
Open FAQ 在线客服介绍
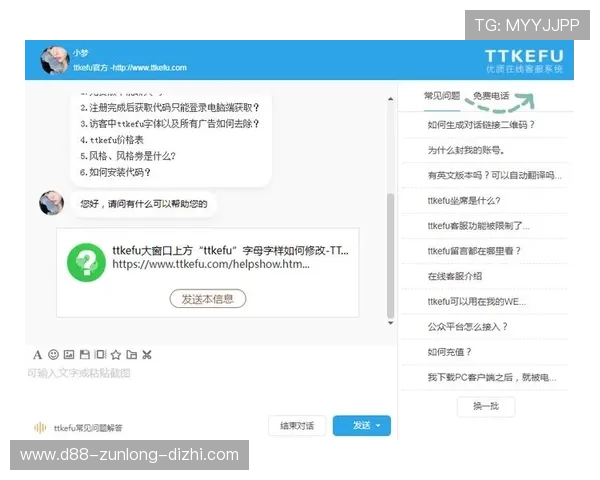click(x=455, y=276)
